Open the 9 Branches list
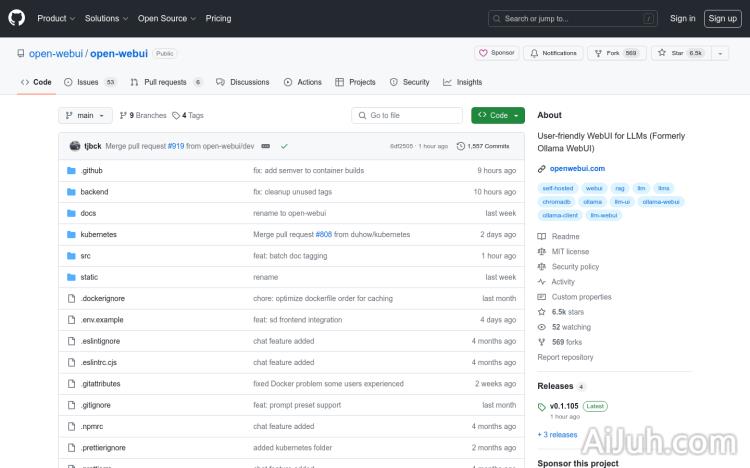The width and height of the screenshot is (750, 468). [144, 116]
